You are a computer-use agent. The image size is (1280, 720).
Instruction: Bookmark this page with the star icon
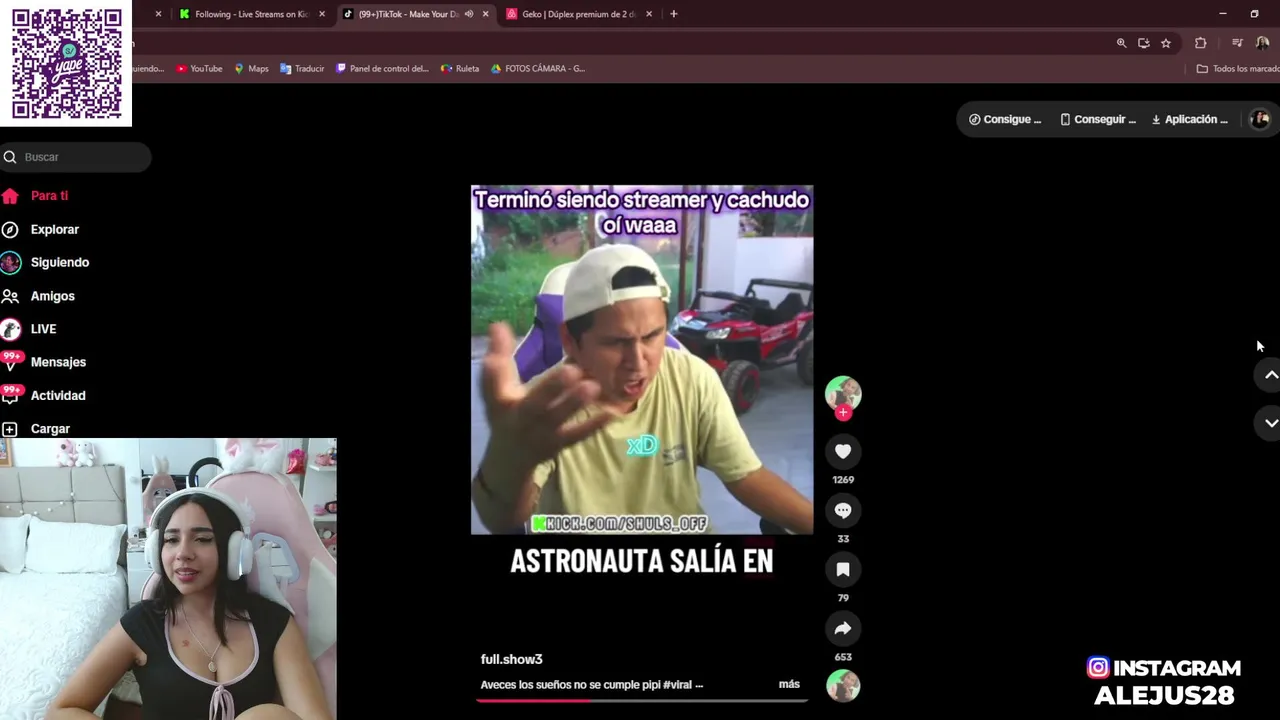click(1165, 43)
